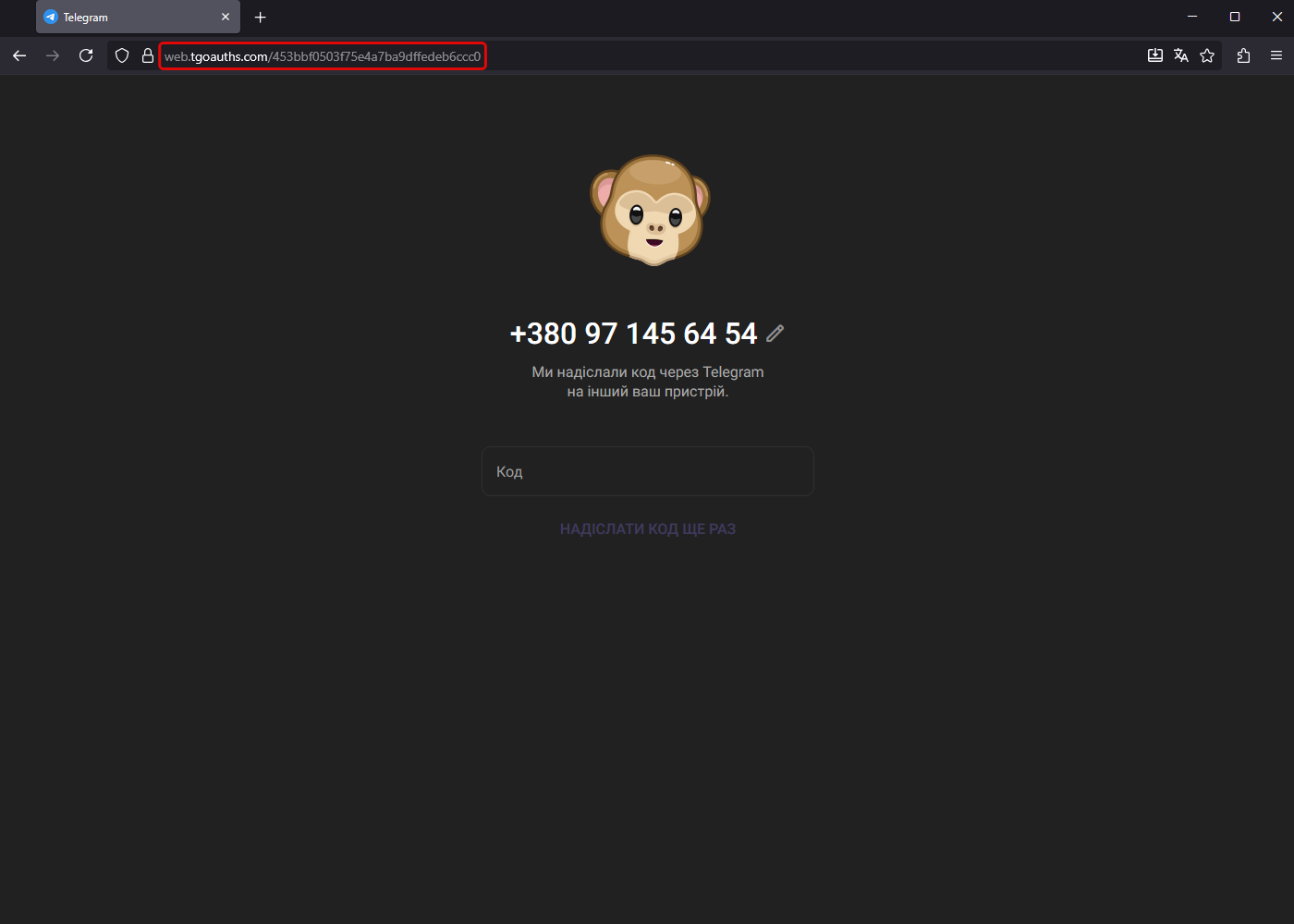Click the monkey sticker animation
Viewport: 1294px width, 924px height.
tap(651, 210)
